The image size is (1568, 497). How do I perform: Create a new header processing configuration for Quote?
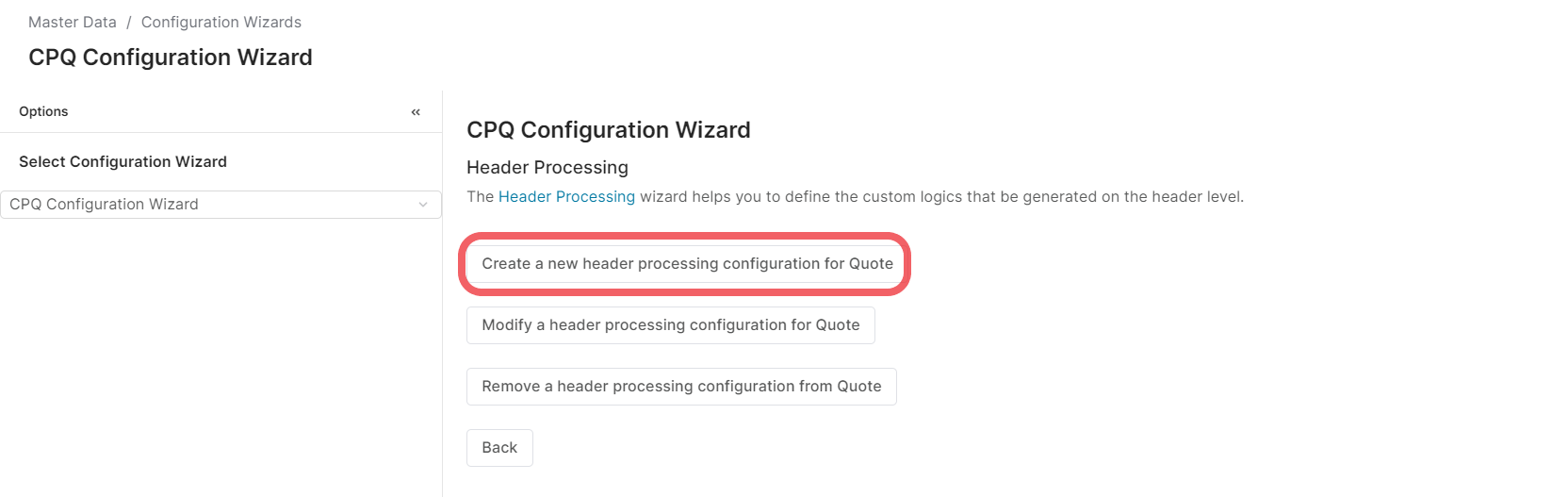(x=687, y=264)
